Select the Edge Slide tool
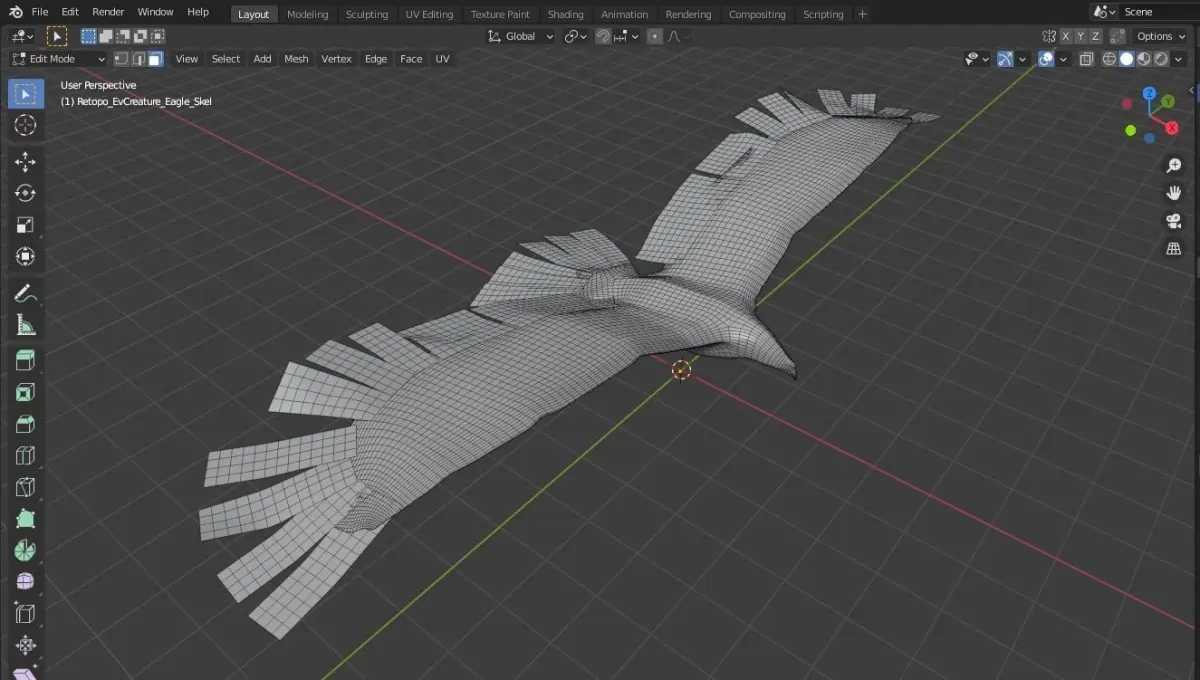The width and height of the screenshot is (1200, 680). pos(26,614)
